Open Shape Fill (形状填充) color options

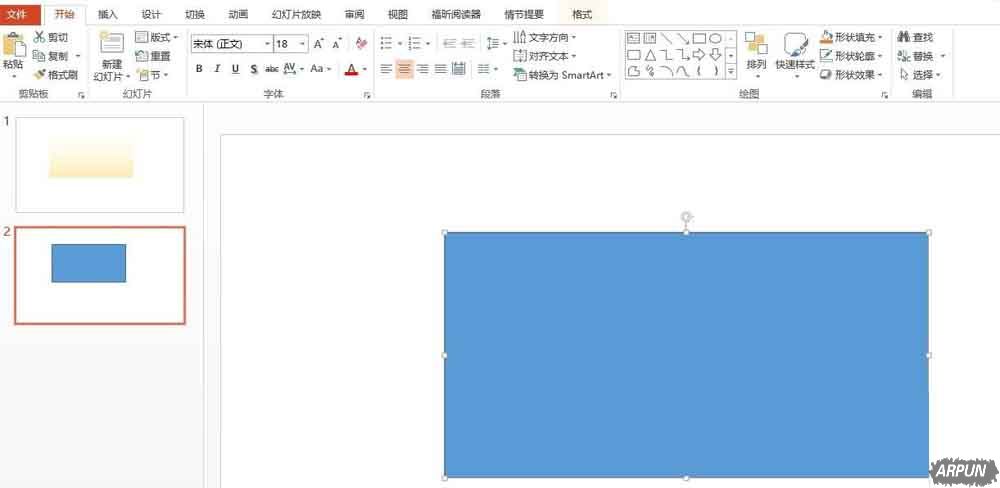point(852,38)
